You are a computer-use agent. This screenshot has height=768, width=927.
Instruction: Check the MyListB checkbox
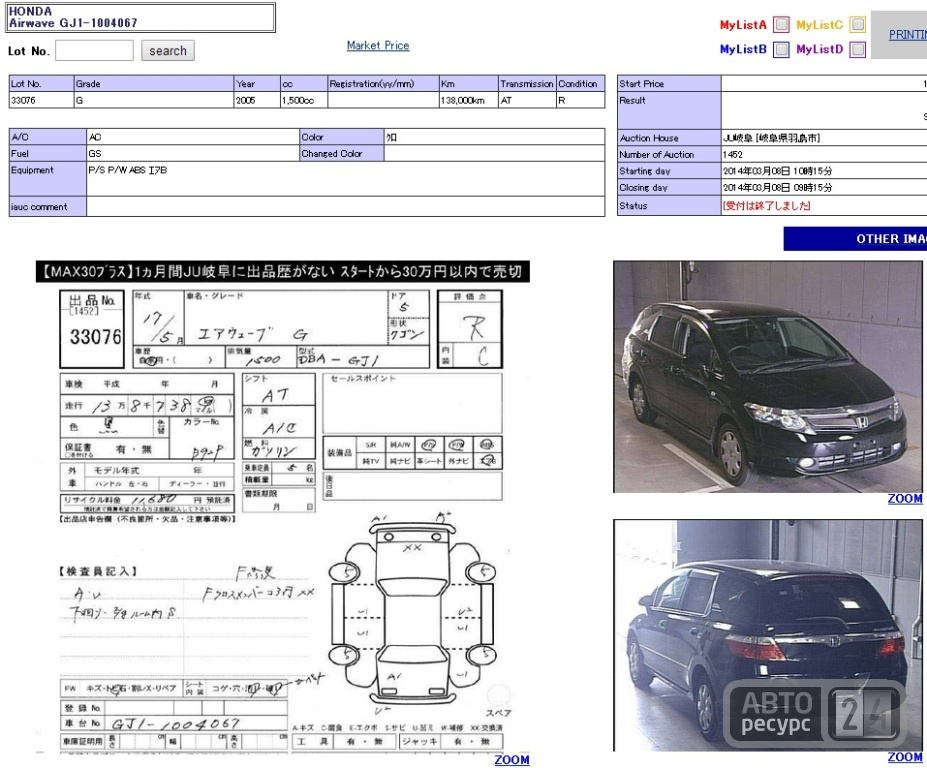point(782,49)
